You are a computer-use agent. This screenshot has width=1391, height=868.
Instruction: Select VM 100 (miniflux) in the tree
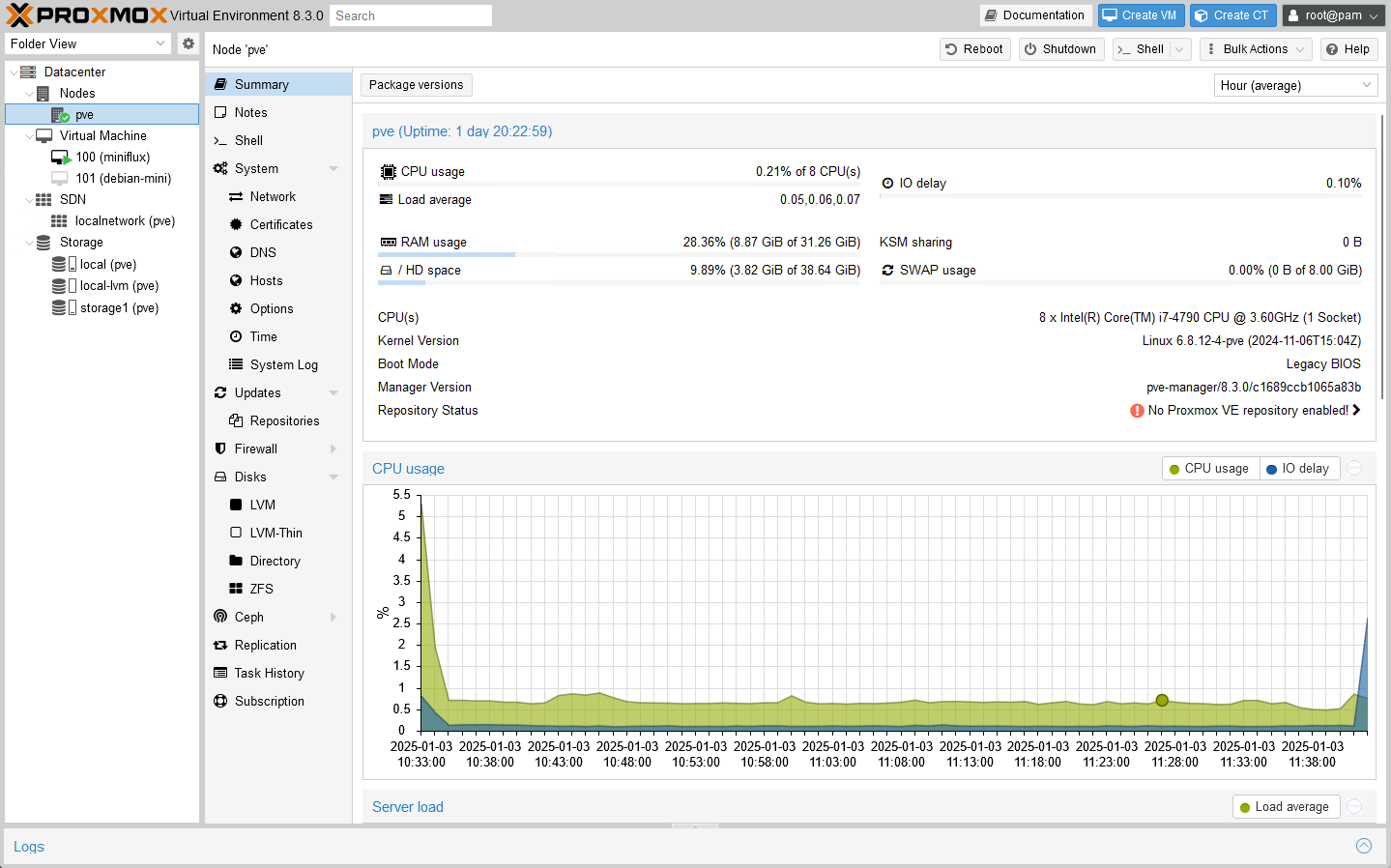[112, 157]
